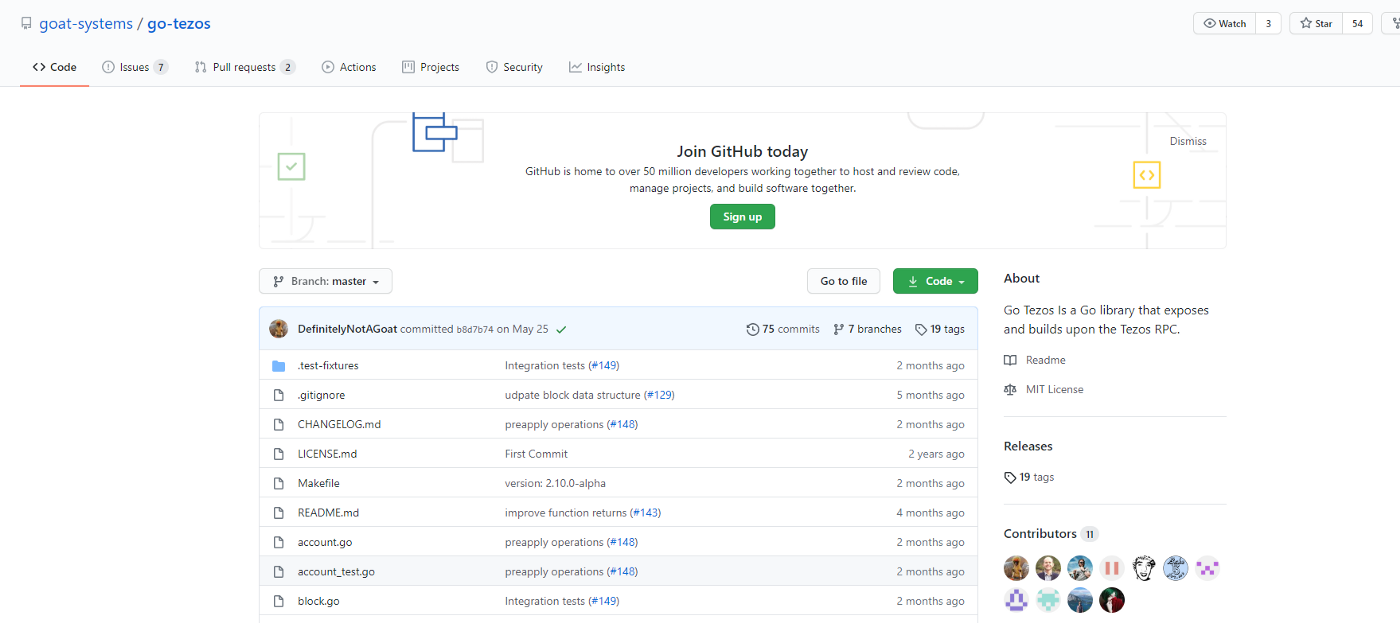Click the tag icon beside Releases 19 tags
This screenshot has width=1400, height=623.
(1010, 477)
